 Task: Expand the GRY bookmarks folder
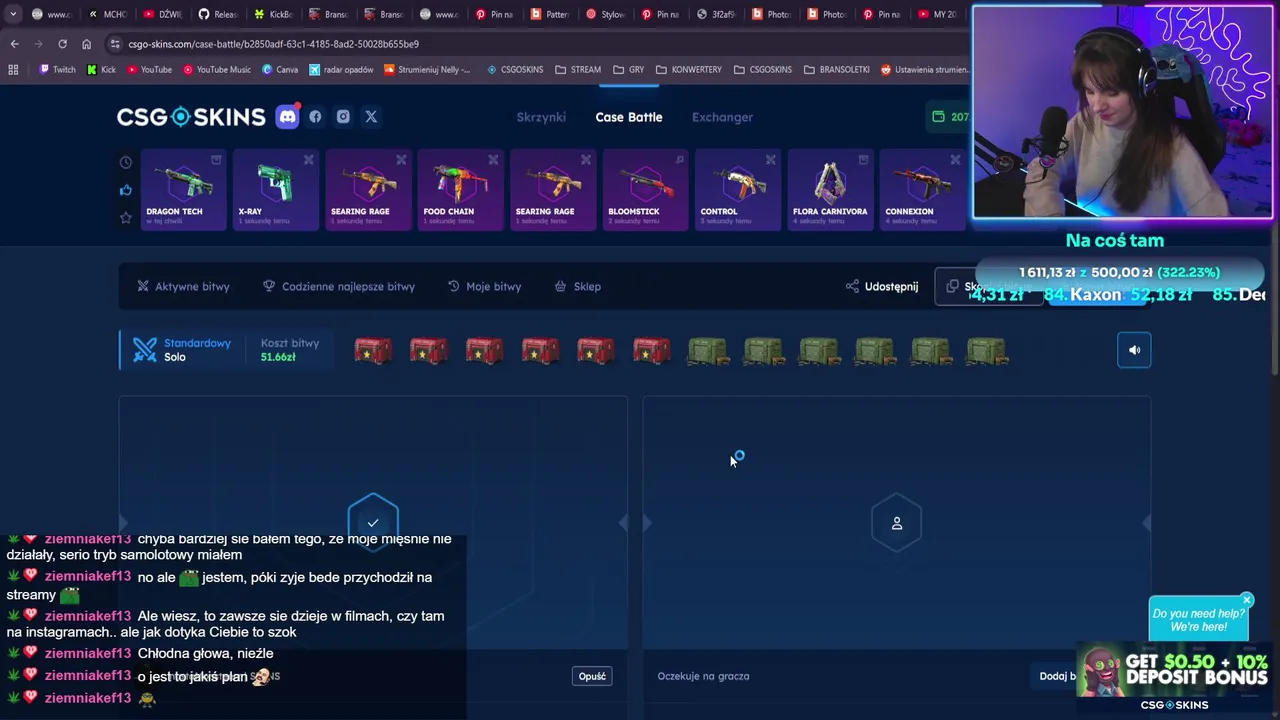coord(628,70)
